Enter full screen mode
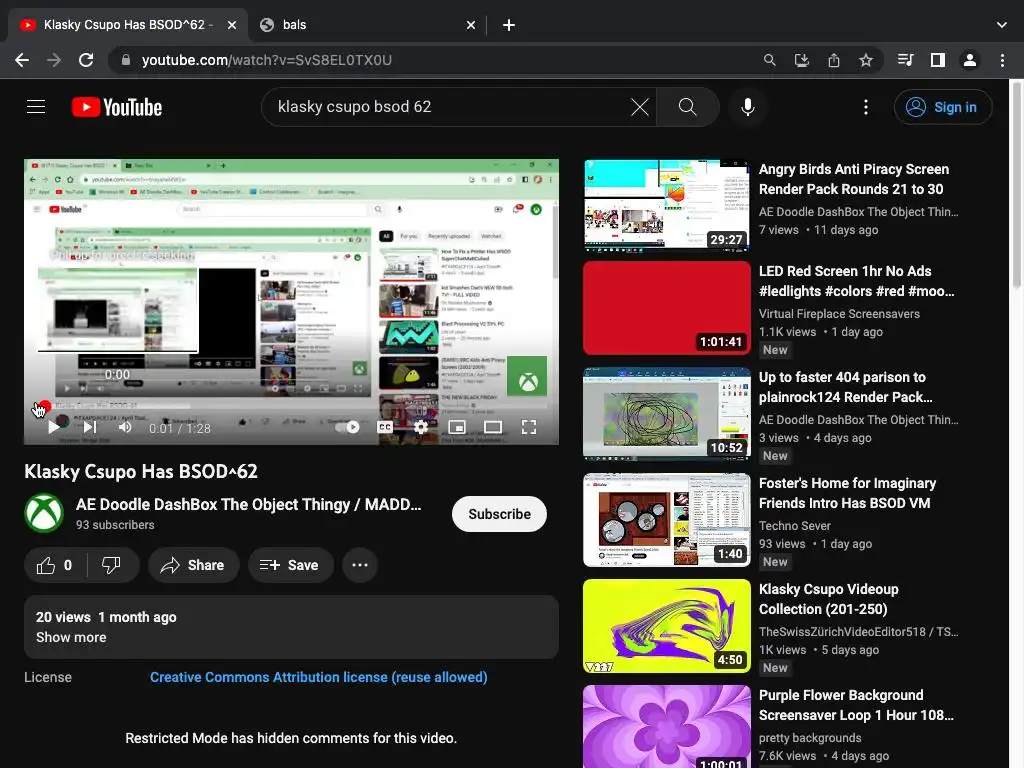 coord(529,427)
